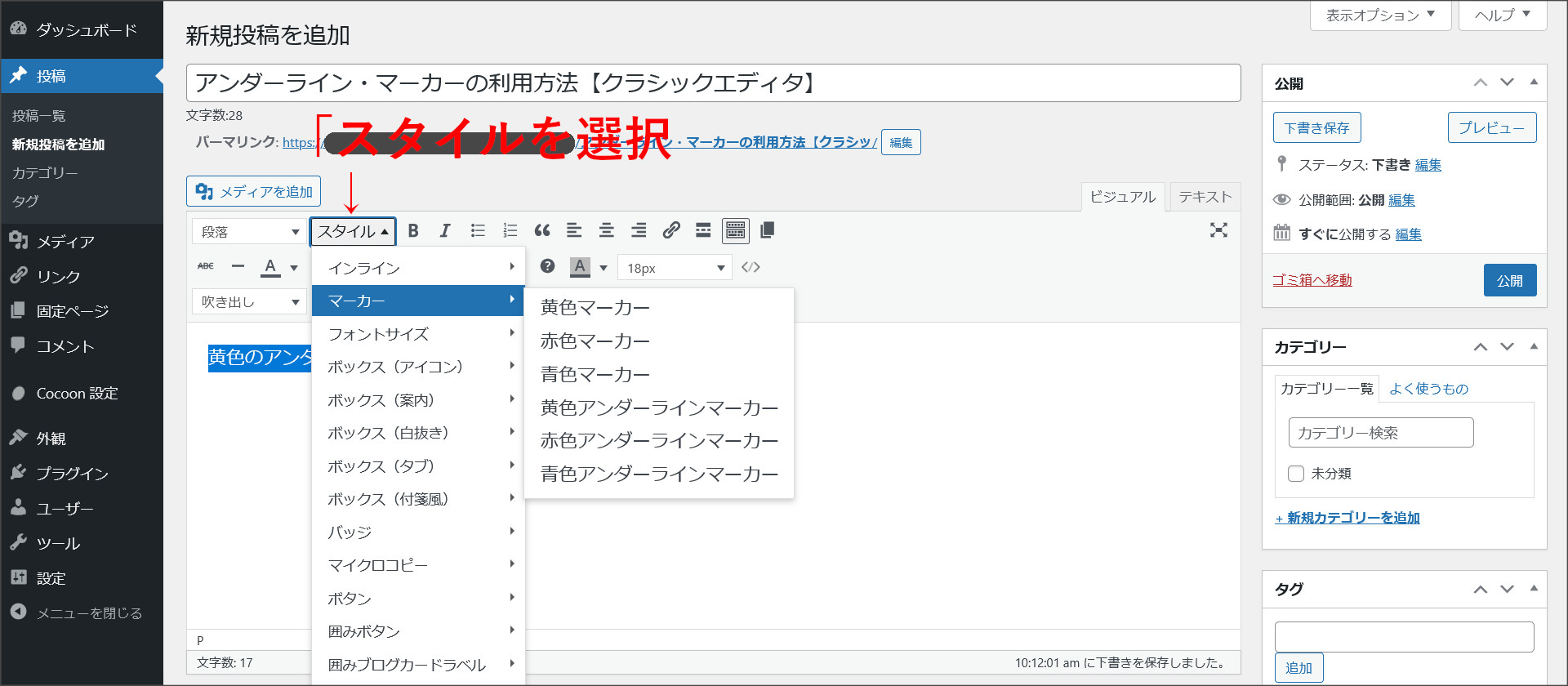
Task: Click ゴミ箱へ移動 link
Action: click(1312, 280)
